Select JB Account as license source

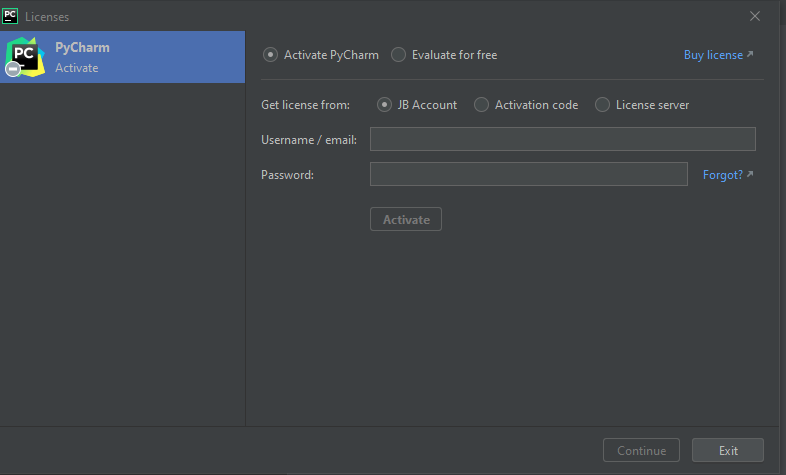(x=385, y=105)
